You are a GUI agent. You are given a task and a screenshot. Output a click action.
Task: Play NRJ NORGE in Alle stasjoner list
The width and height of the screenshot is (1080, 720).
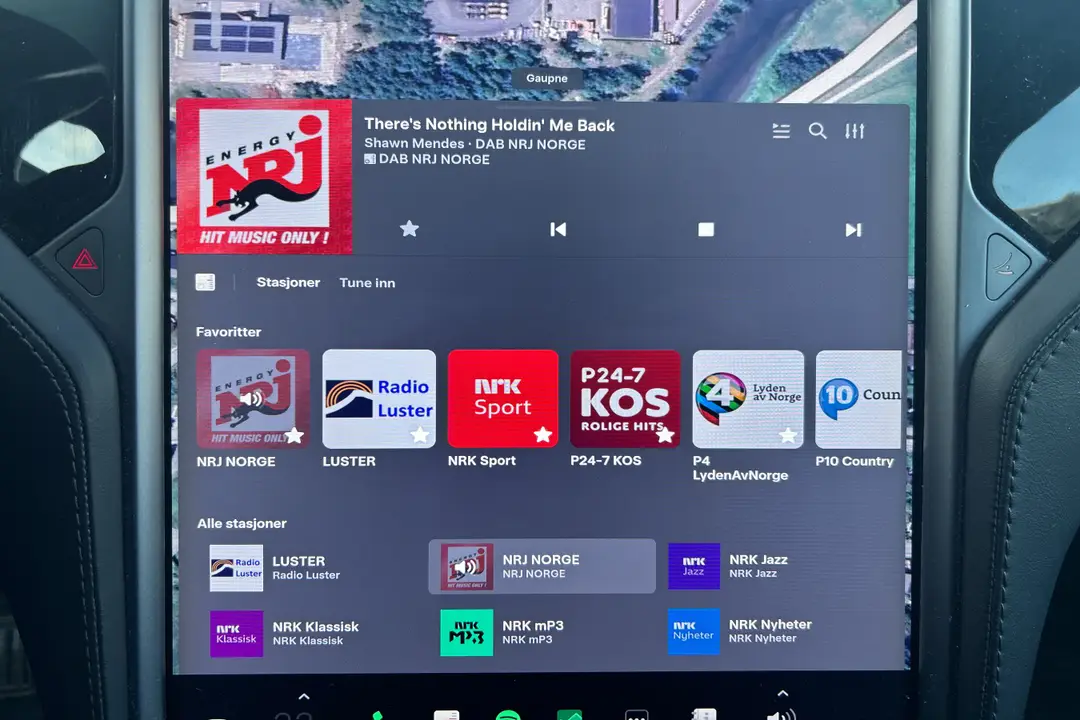coord(542,566)
